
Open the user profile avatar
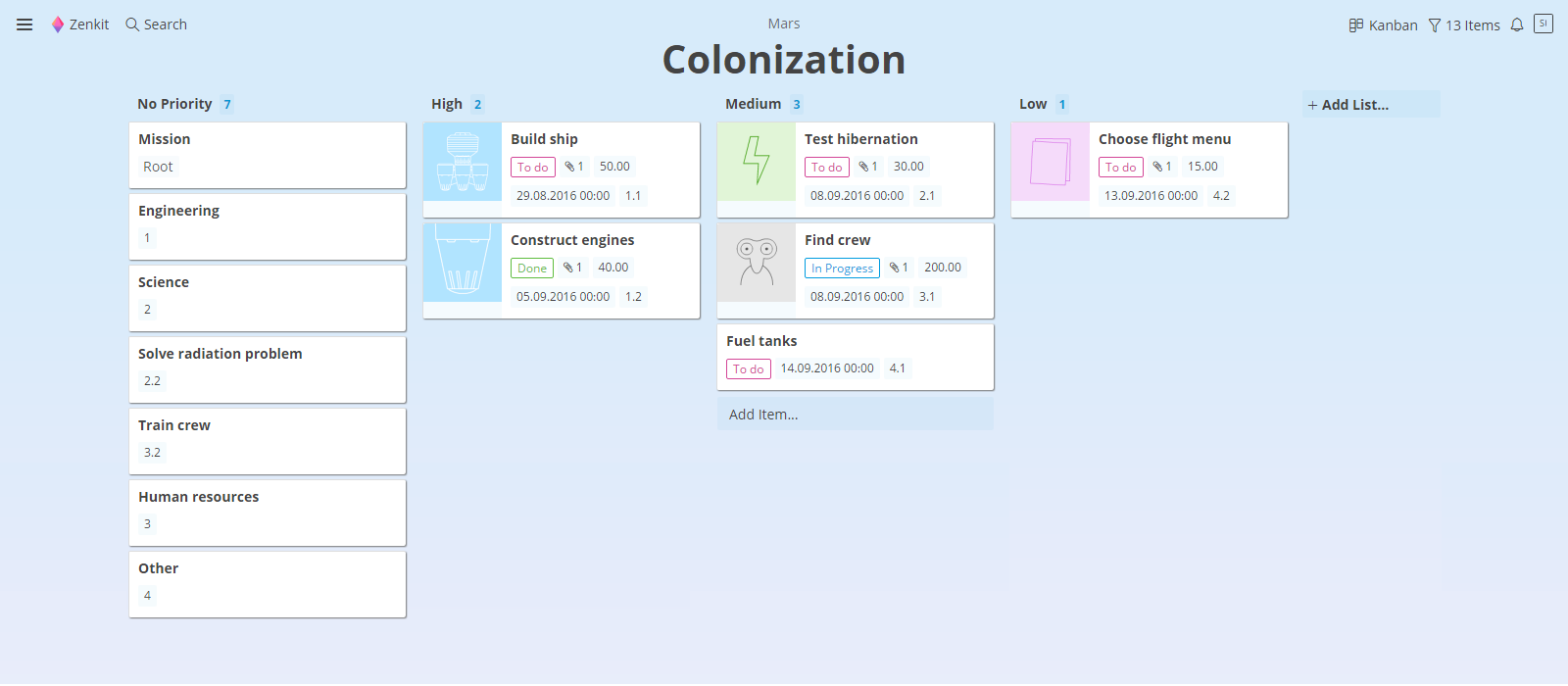pos(1543,24)
